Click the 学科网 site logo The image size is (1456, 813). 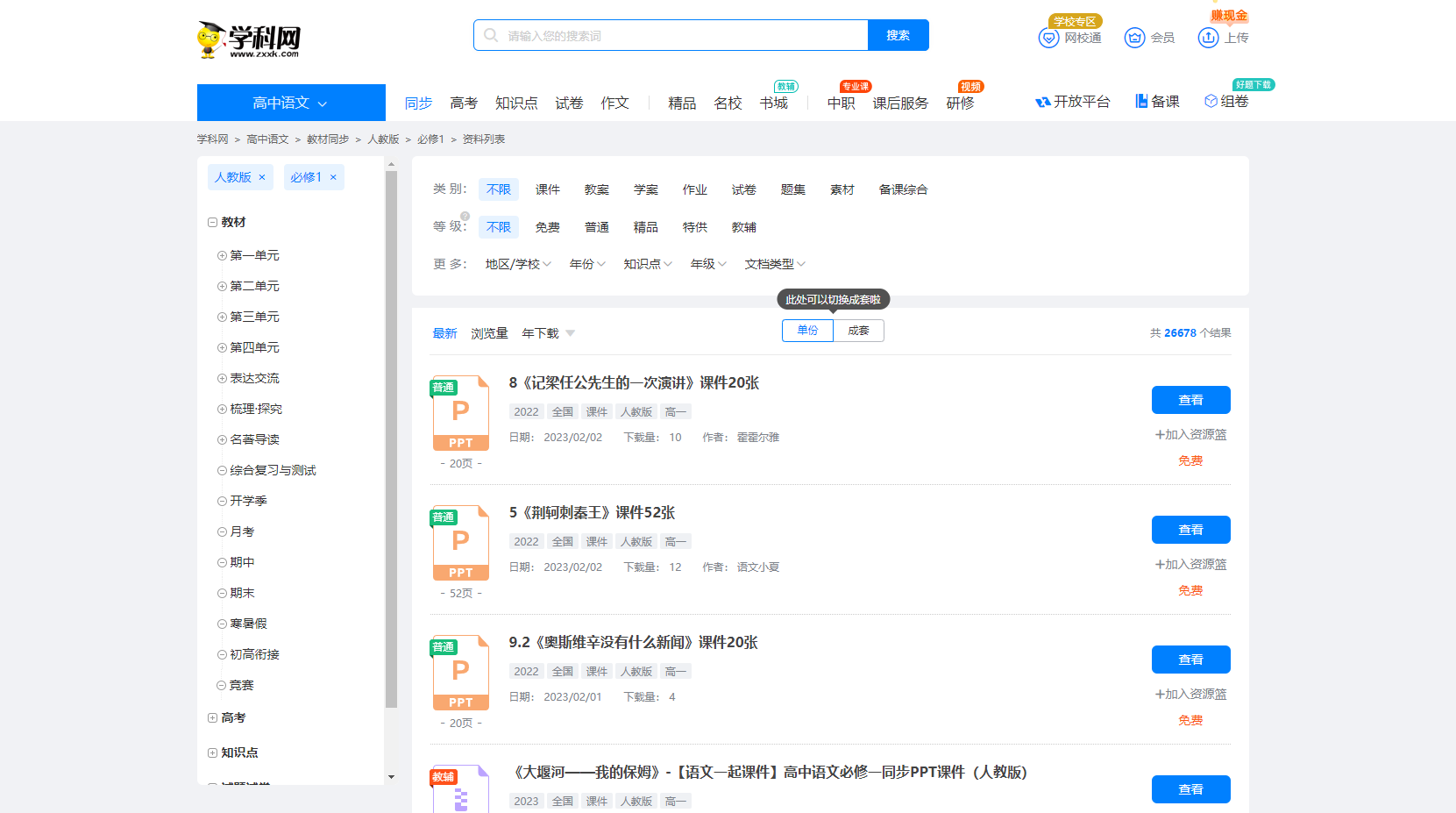pyautogui.click(x=247, y=37)
